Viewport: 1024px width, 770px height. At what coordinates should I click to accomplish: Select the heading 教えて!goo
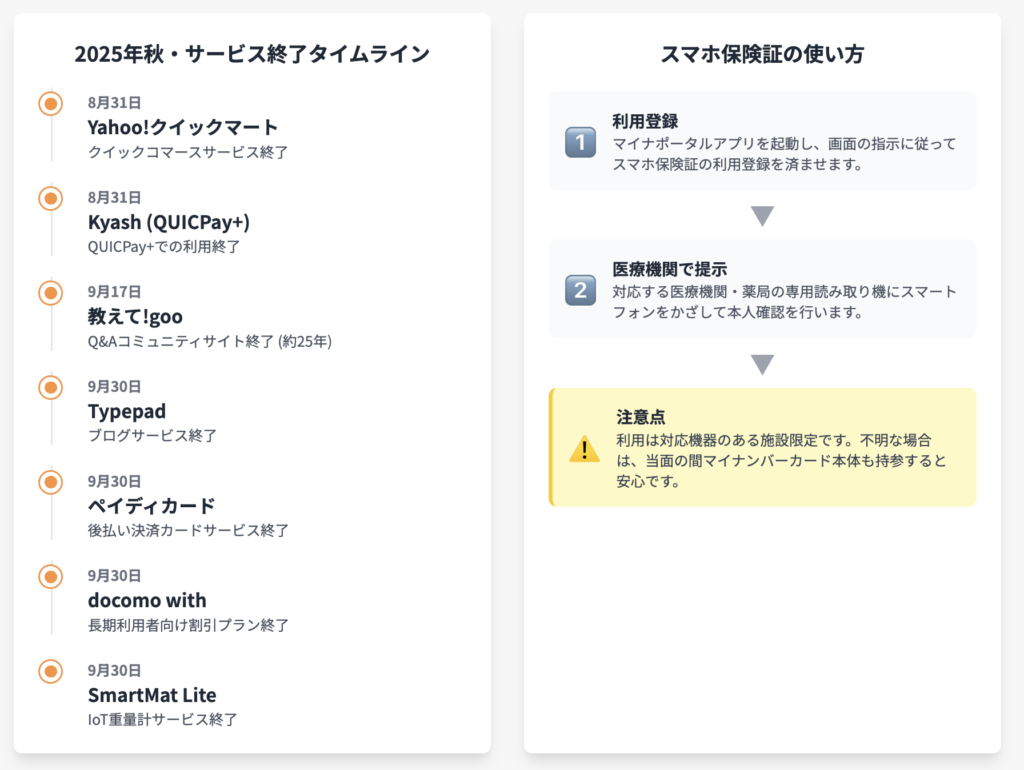point(135,317)
